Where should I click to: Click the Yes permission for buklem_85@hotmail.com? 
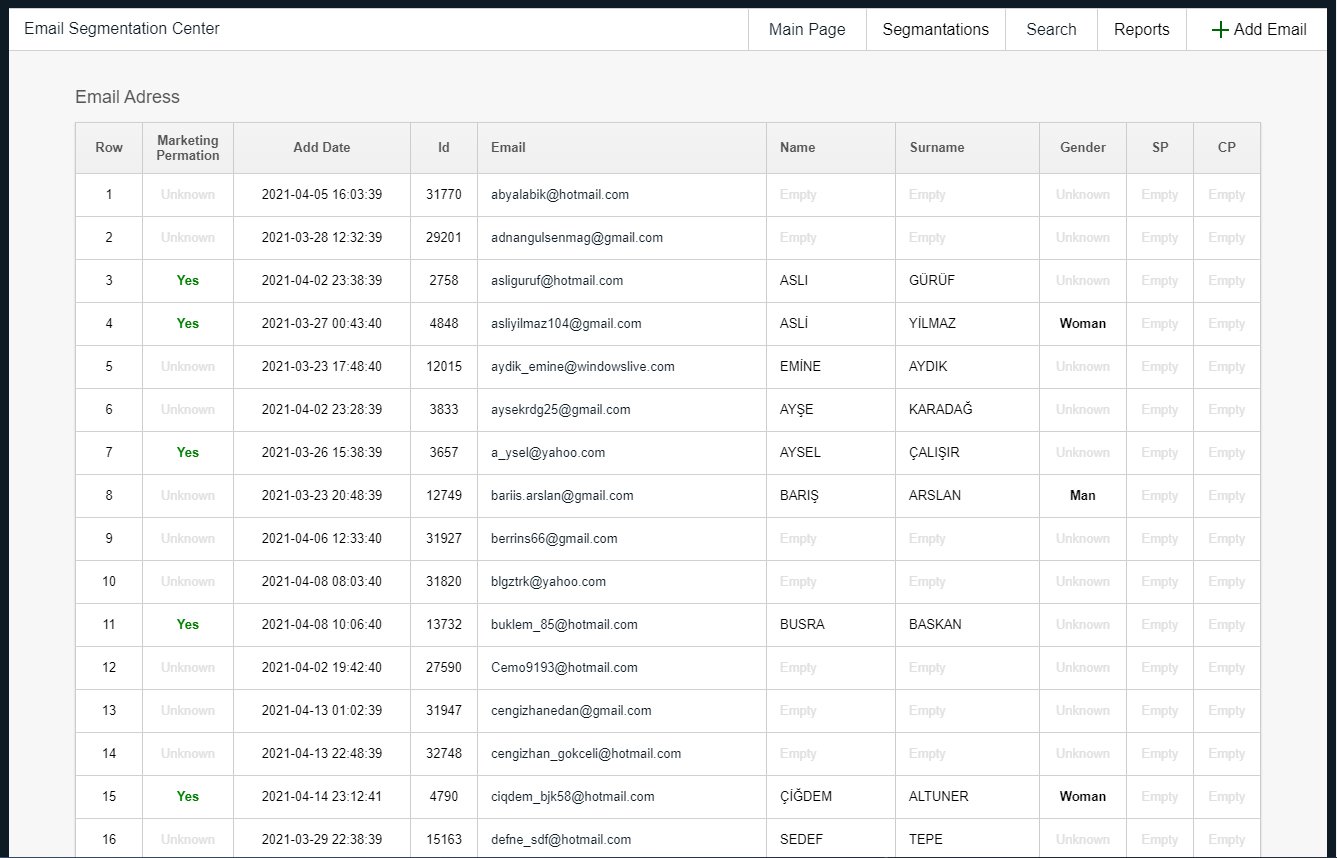click(188, 625)
